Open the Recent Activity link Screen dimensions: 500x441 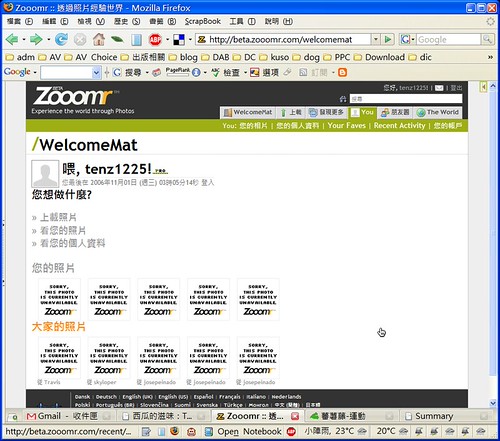pyautogui.click(x=399, y=126)
